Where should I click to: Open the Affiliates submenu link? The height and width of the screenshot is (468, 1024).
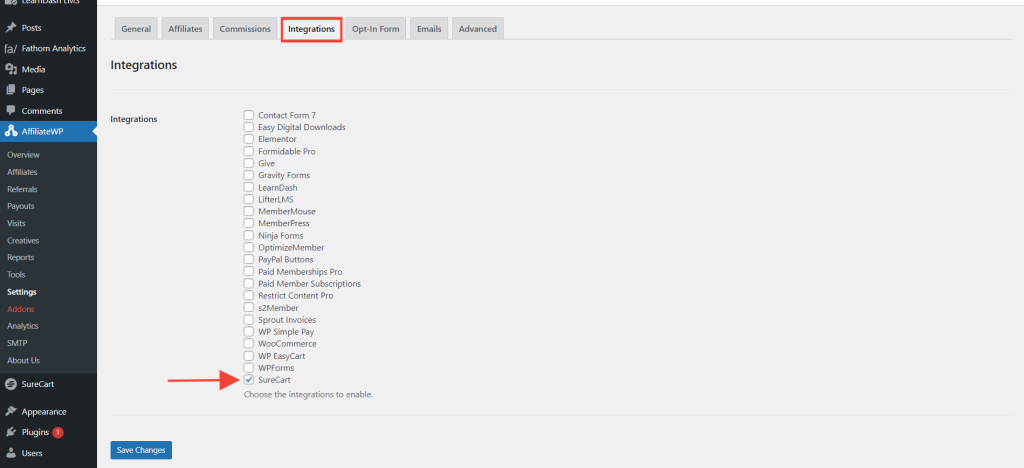(22, 172)
